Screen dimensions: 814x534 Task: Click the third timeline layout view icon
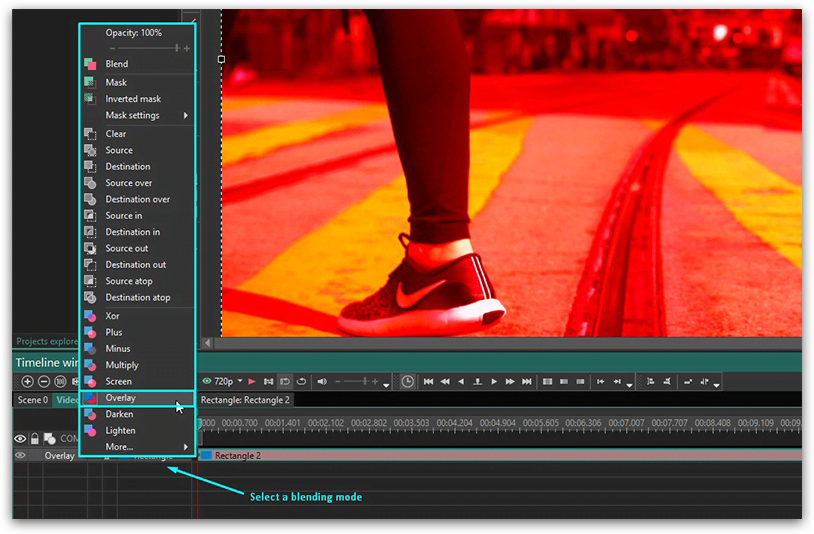click(x=580, y=382)
